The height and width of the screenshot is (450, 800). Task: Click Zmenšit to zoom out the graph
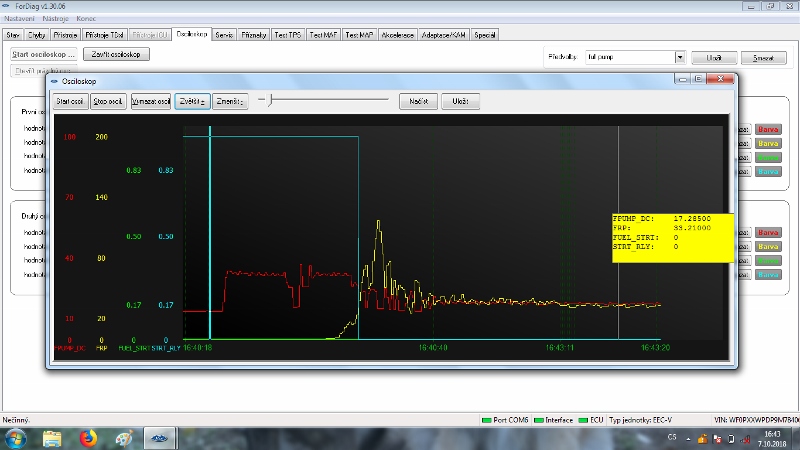click(x=230, y=101)
